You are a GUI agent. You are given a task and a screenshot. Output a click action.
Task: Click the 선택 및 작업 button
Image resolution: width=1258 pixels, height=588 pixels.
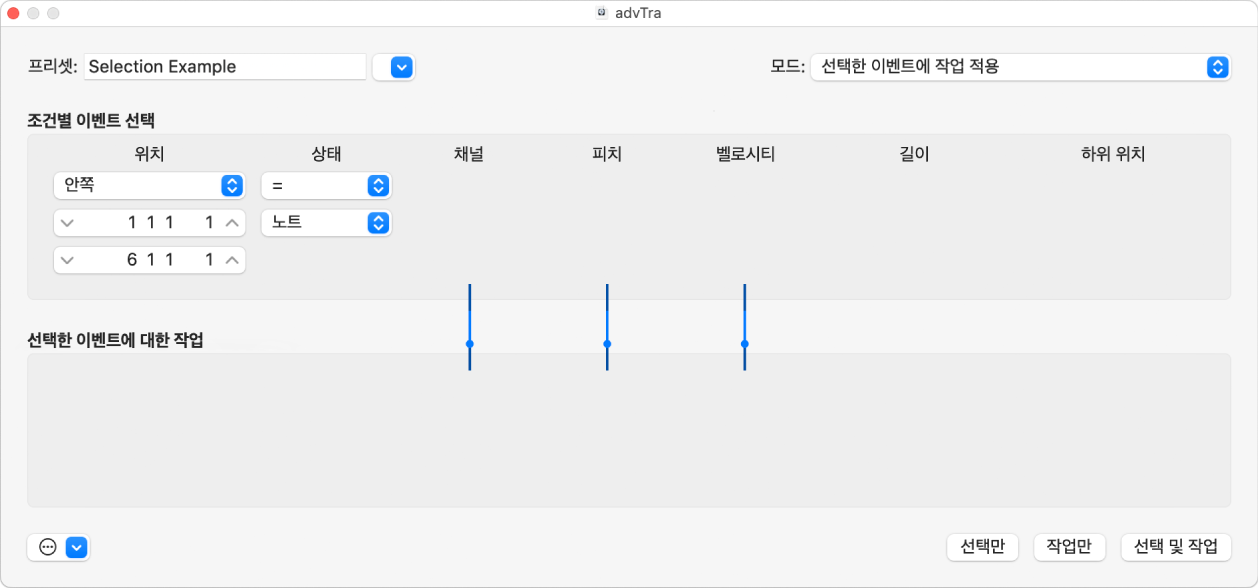(x=1174, y=547)
